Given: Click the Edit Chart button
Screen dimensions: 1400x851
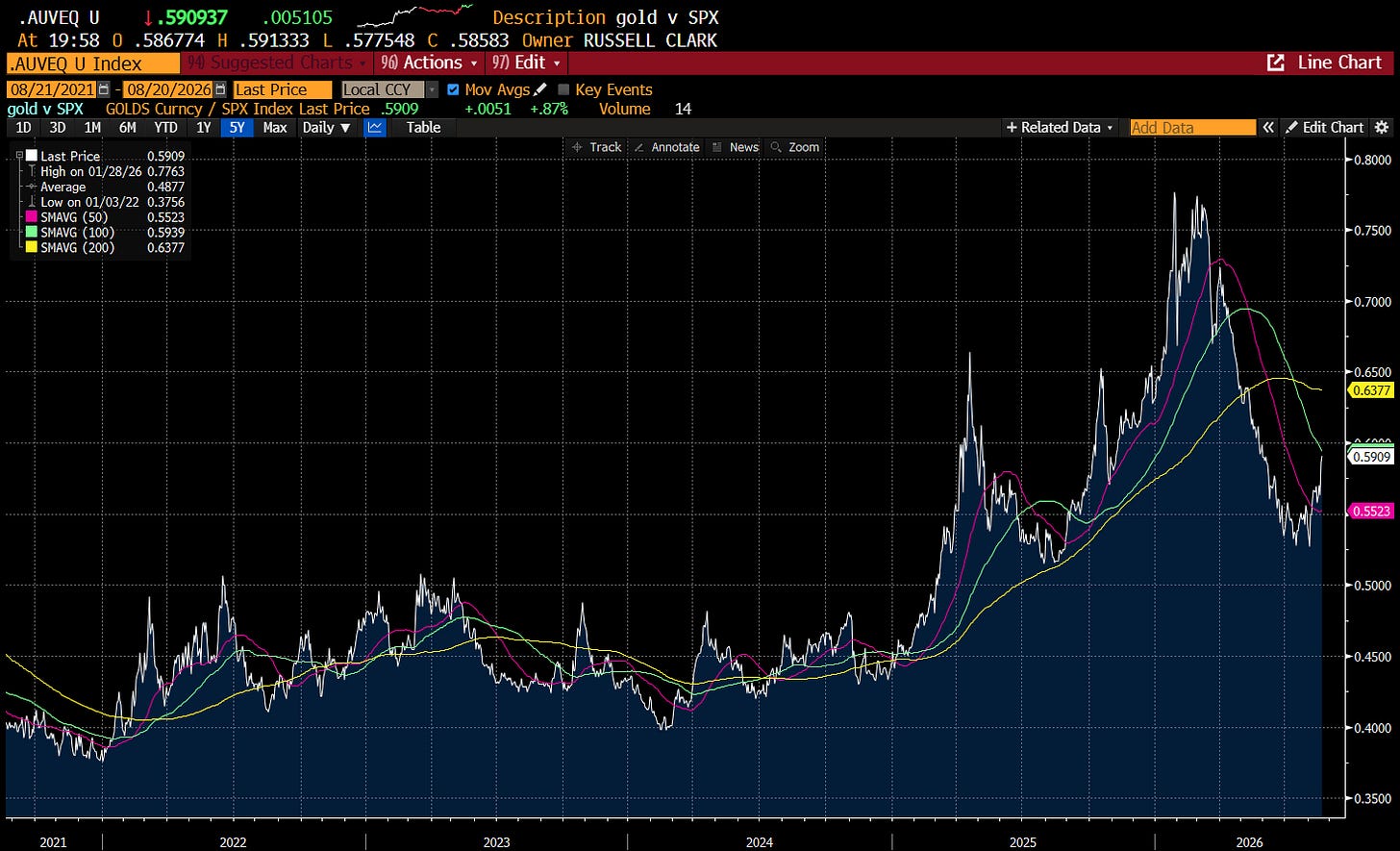Looking at the screenshot, I should [1325, 127].
